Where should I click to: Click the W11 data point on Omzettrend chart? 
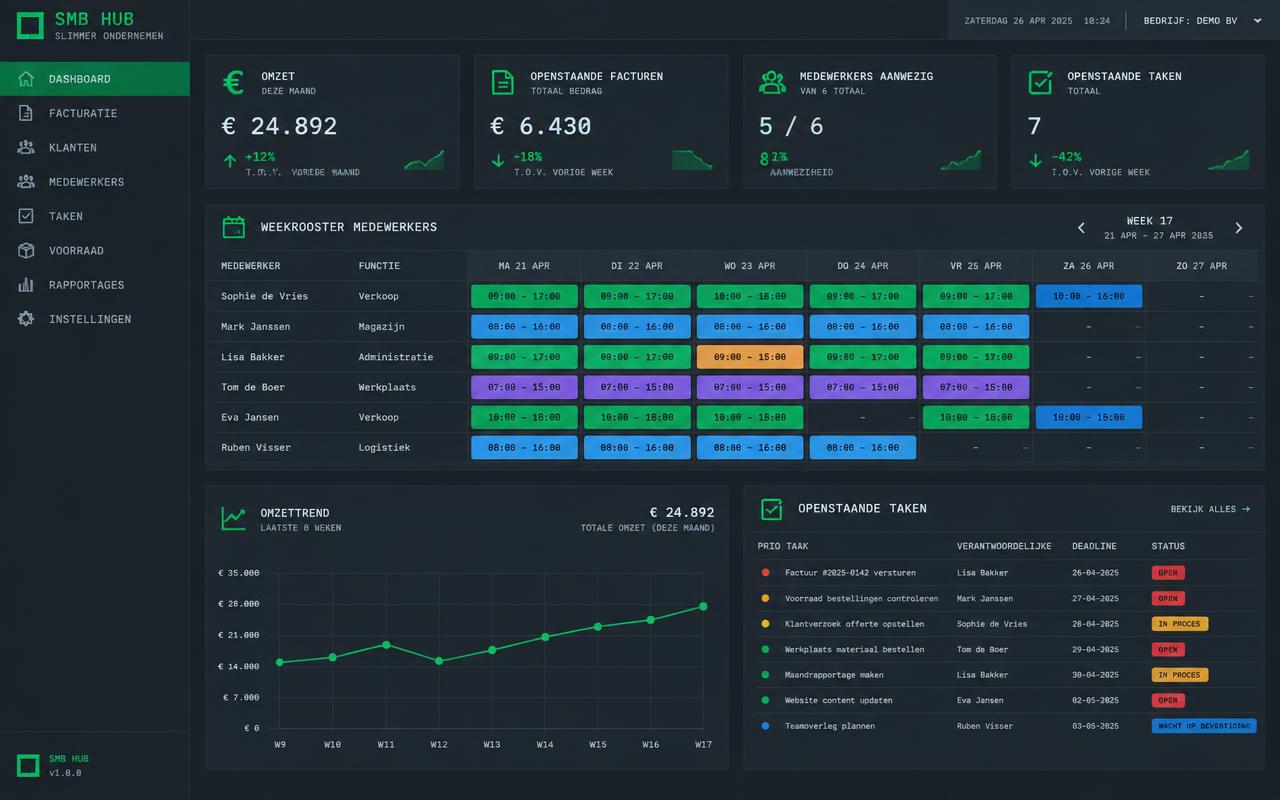386,645
